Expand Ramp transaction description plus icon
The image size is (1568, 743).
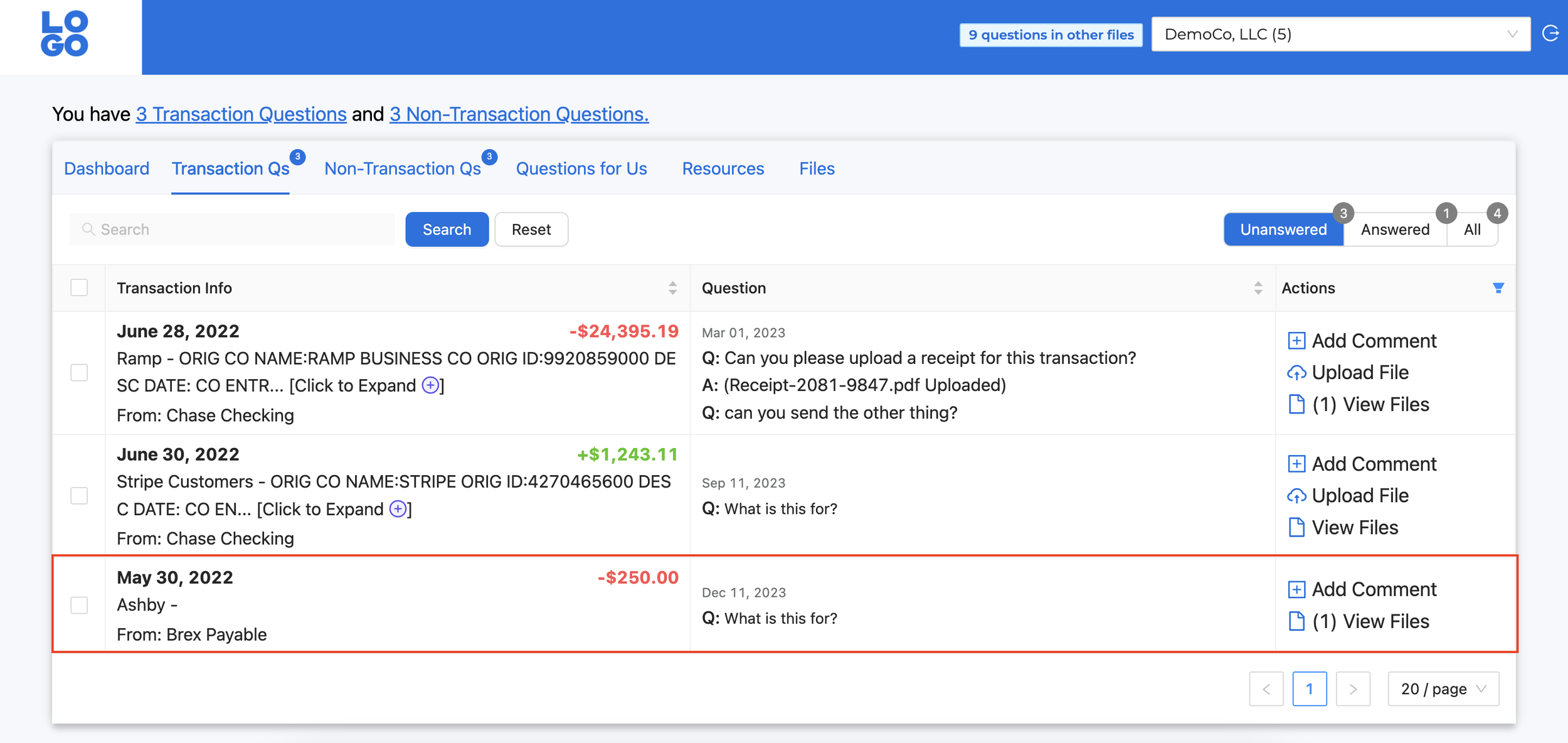(x=430, y=385)
